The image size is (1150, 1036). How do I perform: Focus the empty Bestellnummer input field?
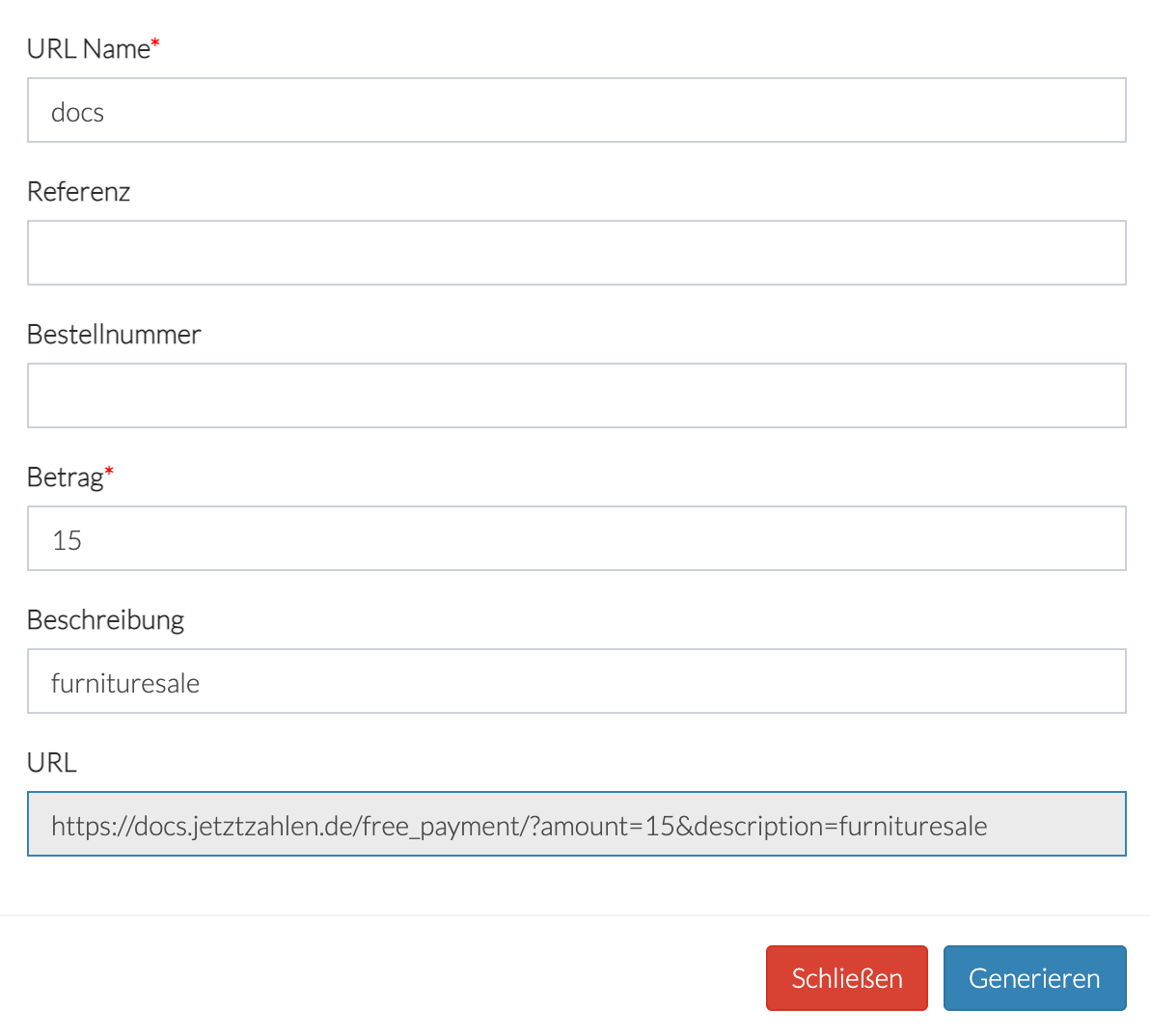pos(577,395)
